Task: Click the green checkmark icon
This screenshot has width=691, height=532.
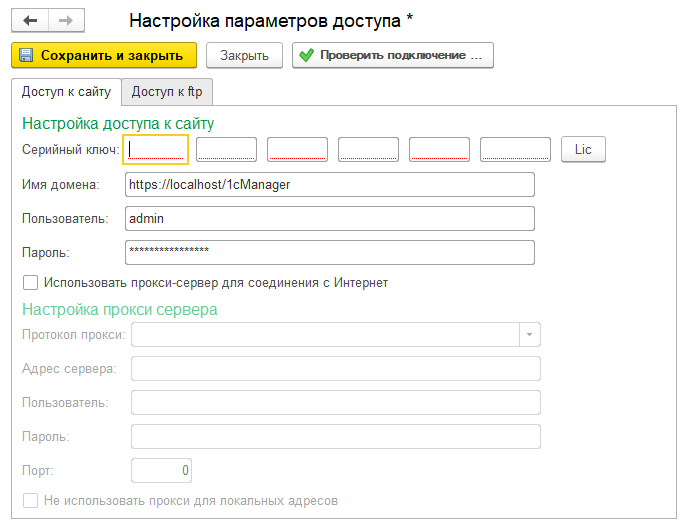Action: (x=306, y=55)
